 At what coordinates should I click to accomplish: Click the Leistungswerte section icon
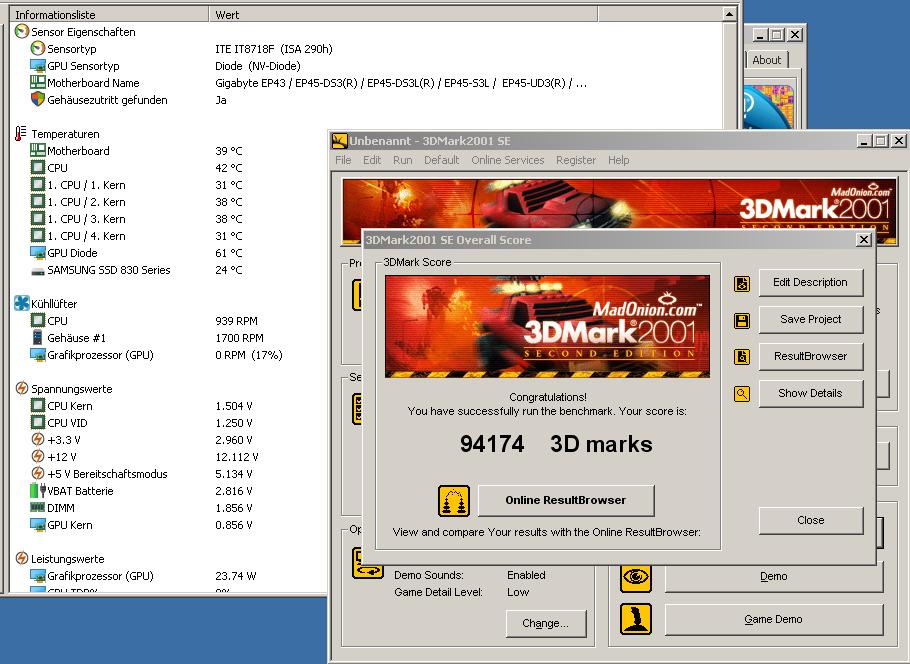(x=21, y=558)
